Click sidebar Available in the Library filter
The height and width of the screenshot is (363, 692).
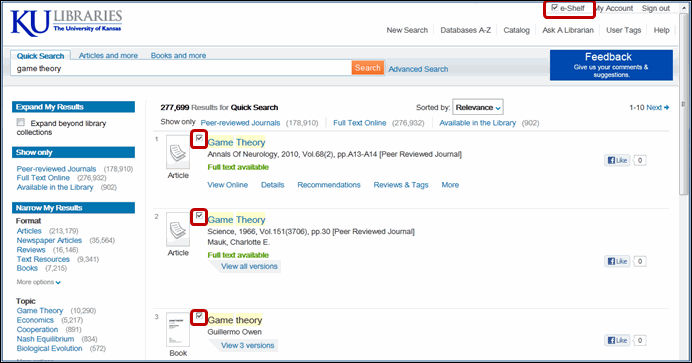pos(55,187)
